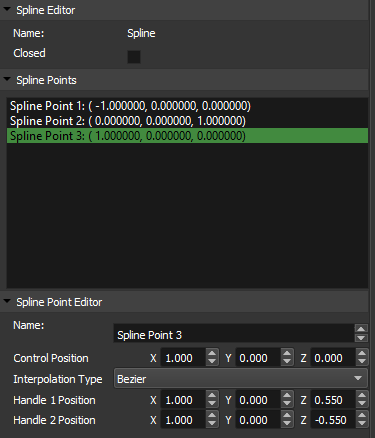Click Handle 2 Position Y field
375x438 pixels.
click(x=258, y=419)
